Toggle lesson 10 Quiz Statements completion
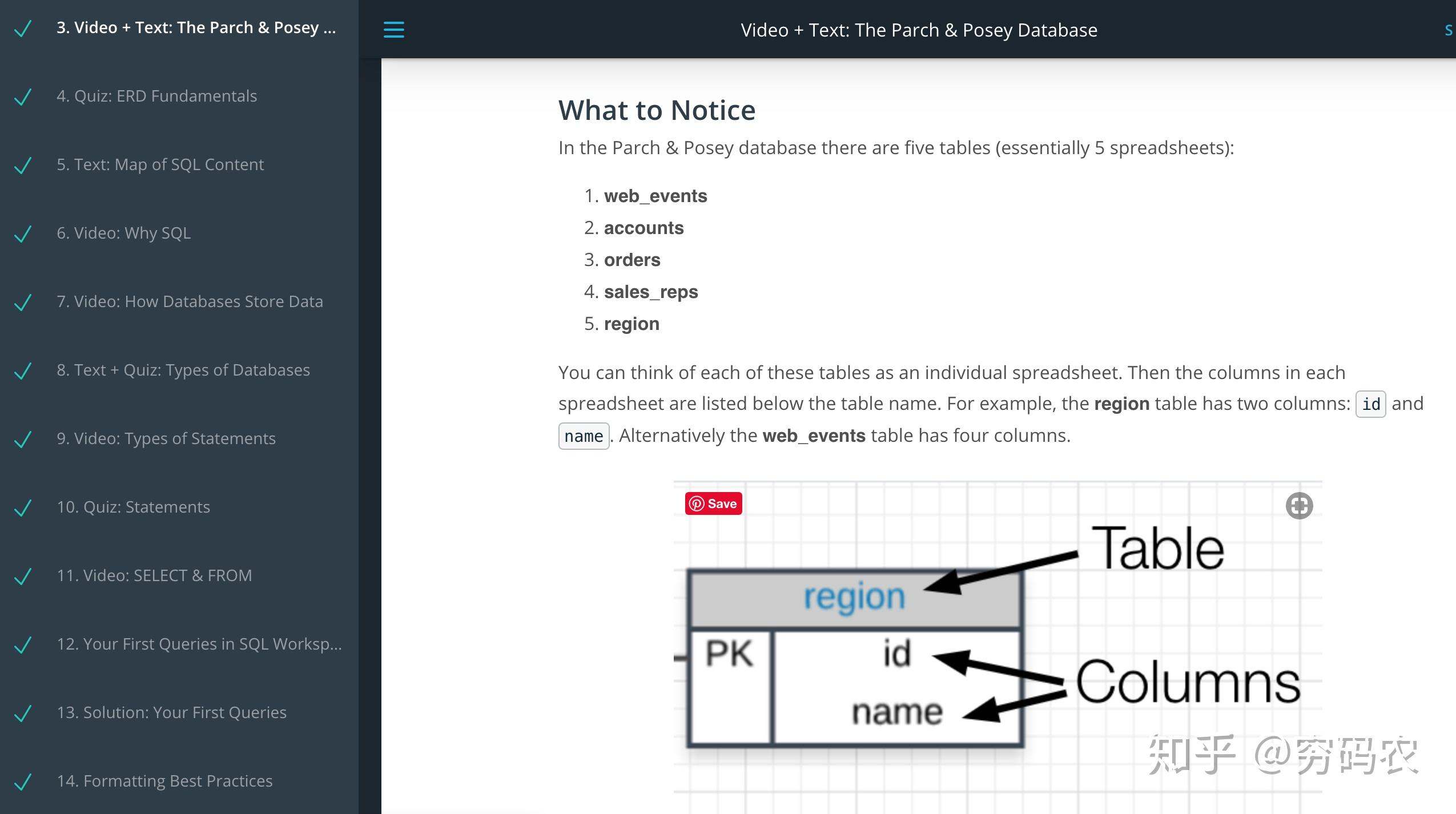 [x=26, y=506]
